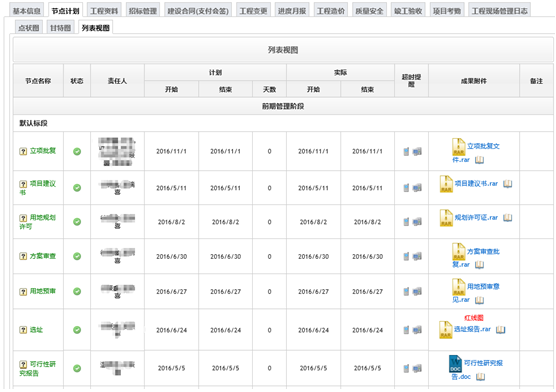Click the DOC file icon for 可行性研究报告
Image resolution: width=556 pixels, height=392 pixels.
click(455, 364)
